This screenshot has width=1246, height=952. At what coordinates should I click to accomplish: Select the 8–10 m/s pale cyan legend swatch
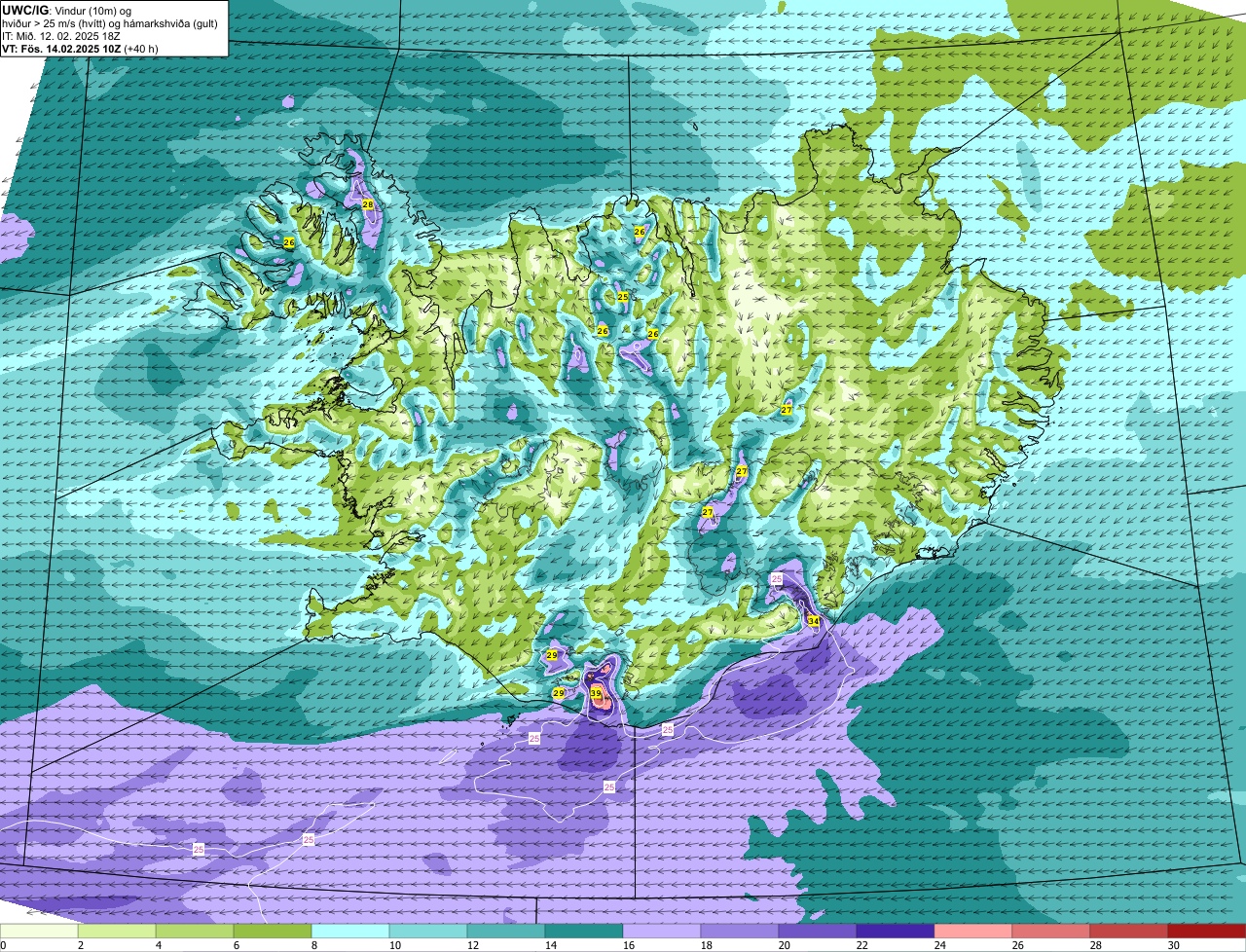point(350,932)
